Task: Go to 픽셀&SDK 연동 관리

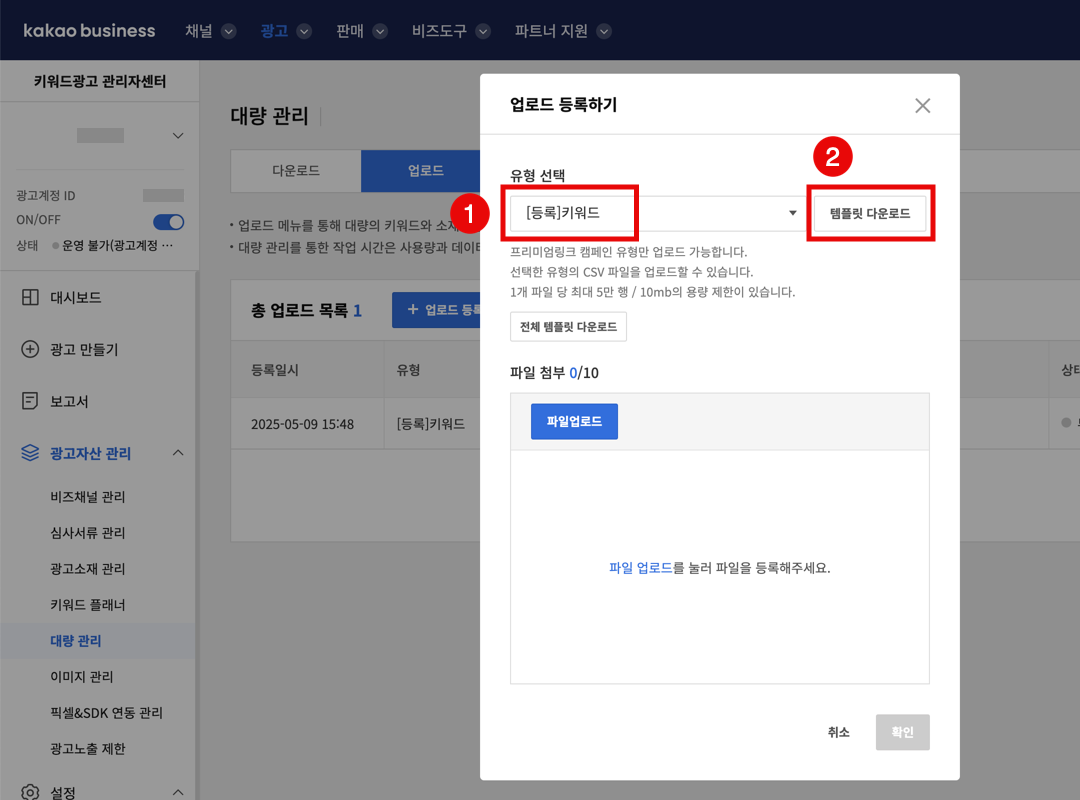Action: click(x=106, y=712)
